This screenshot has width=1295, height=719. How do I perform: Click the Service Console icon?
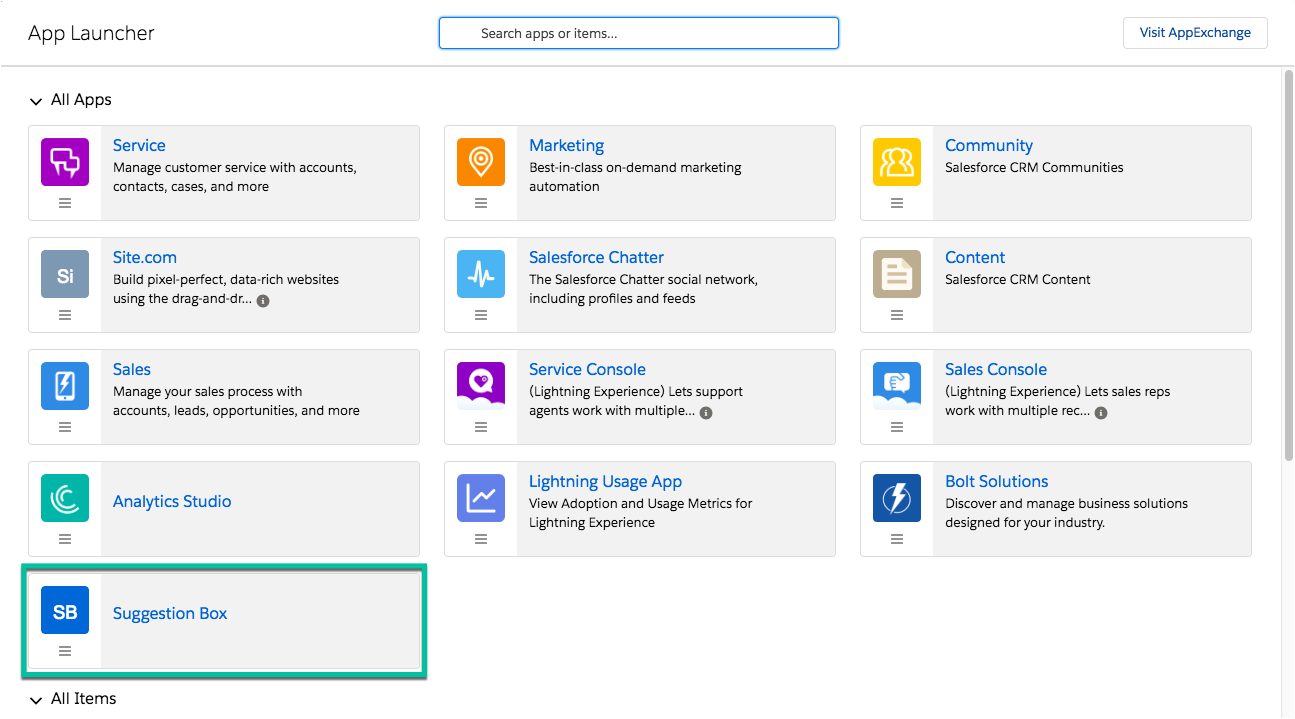[481, 386]
